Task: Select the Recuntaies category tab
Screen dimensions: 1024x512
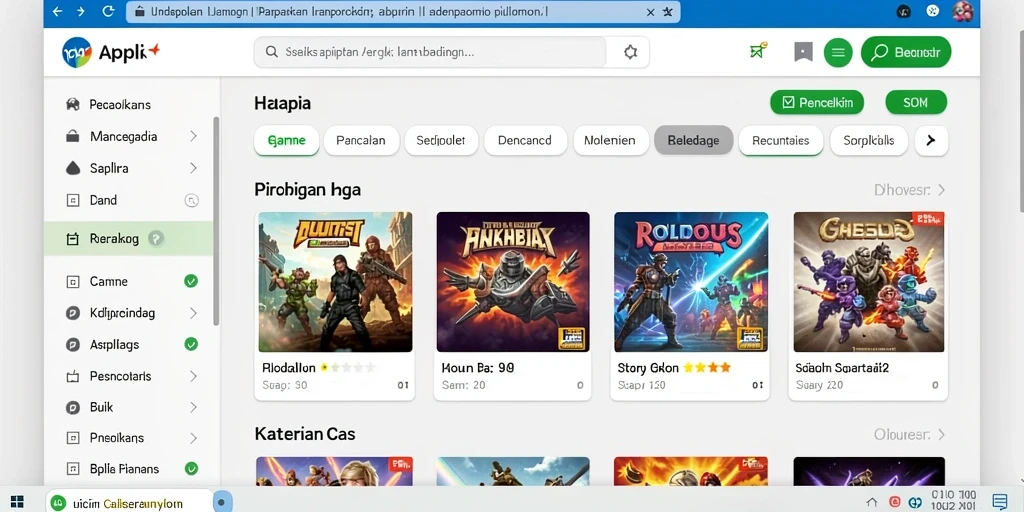Action: pyautogui.click(x=780, y=140)
